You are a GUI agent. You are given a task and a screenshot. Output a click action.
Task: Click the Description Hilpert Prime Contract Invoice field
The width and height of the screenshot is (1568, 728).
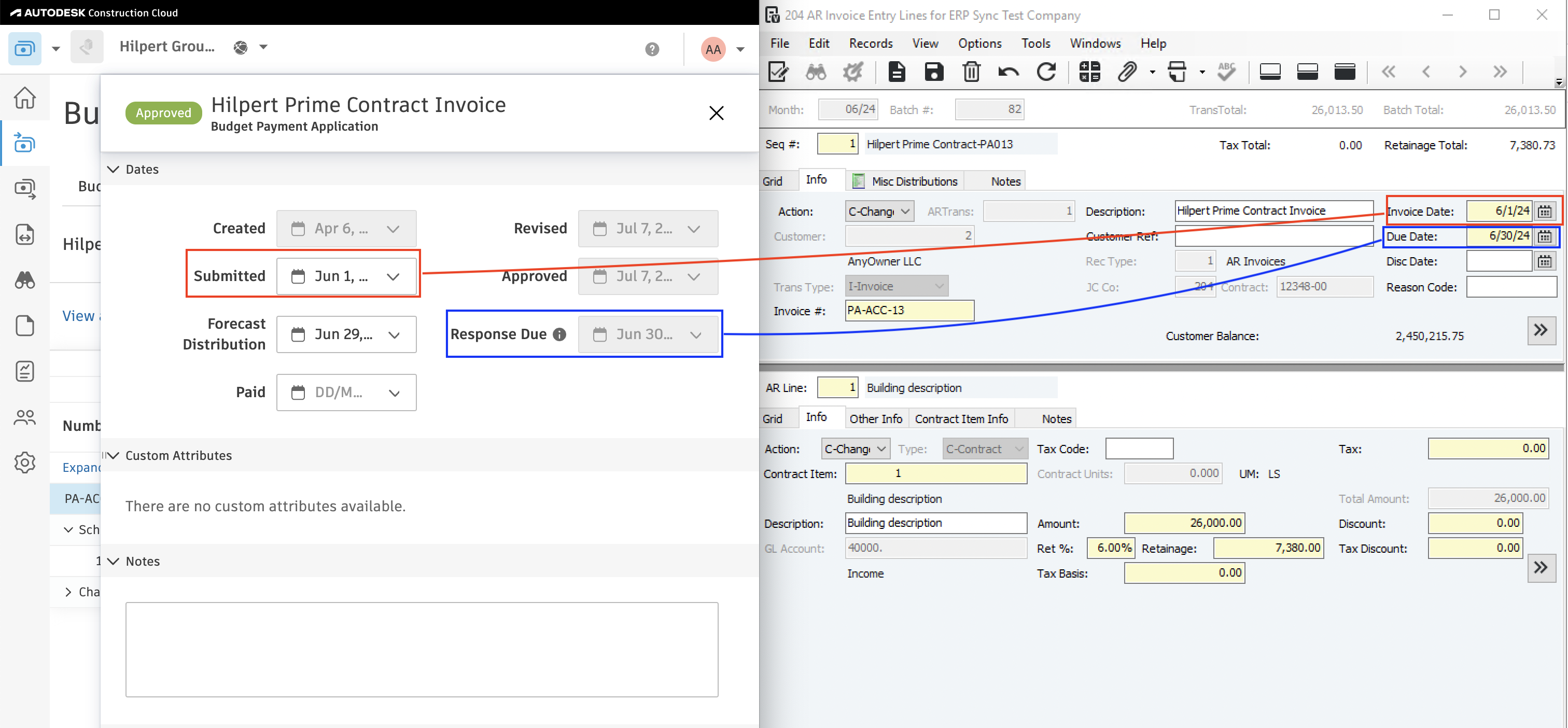1274,211
